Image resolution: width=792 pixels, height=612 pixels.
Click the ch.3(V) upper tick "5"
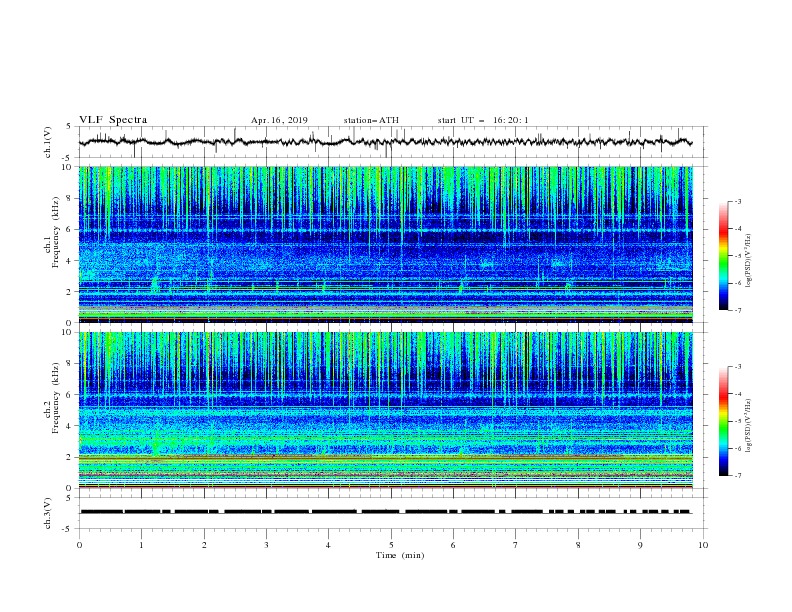point(69,498)
